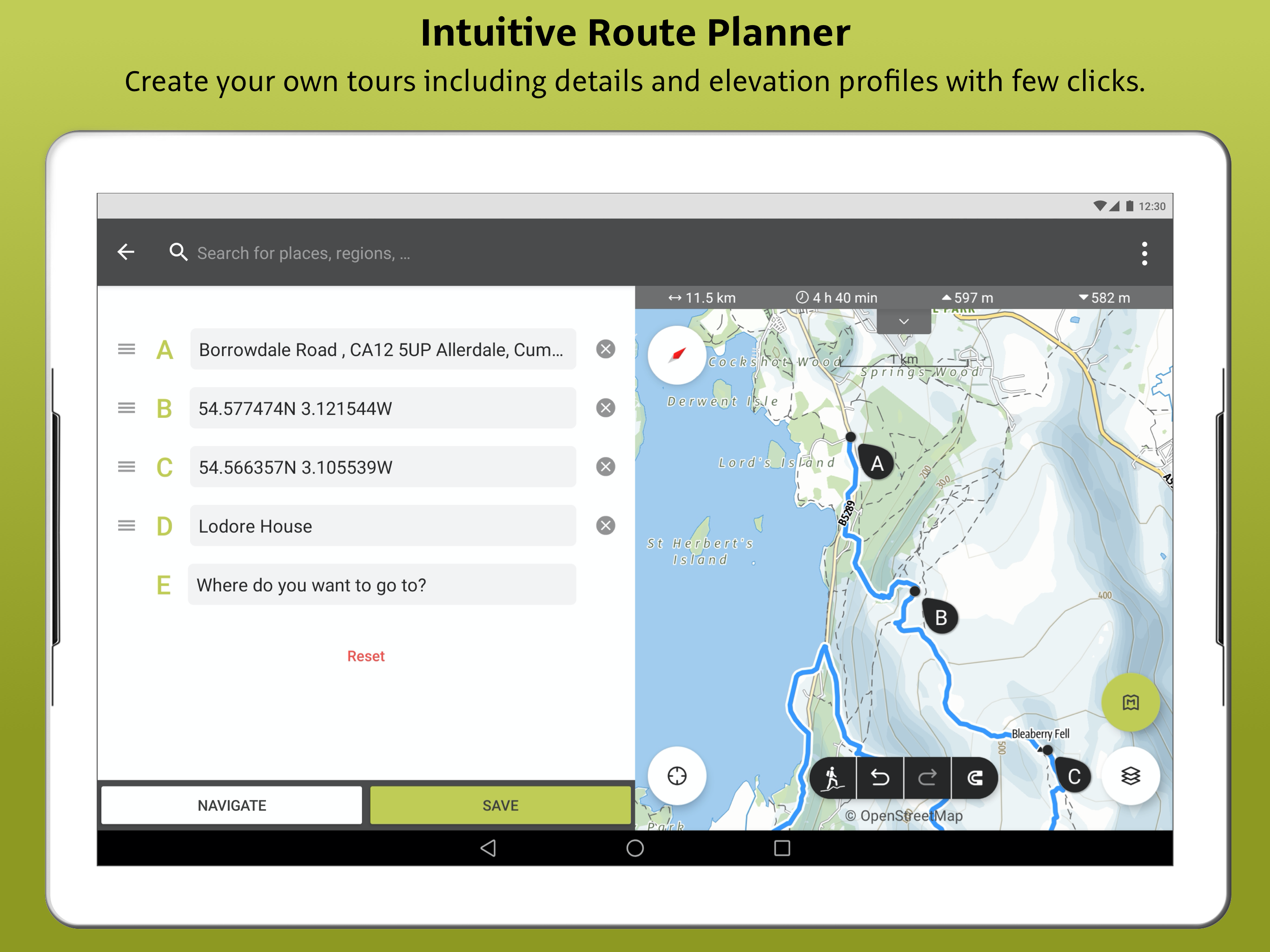
Task: Undo last route change
Action: pos(880,779)
